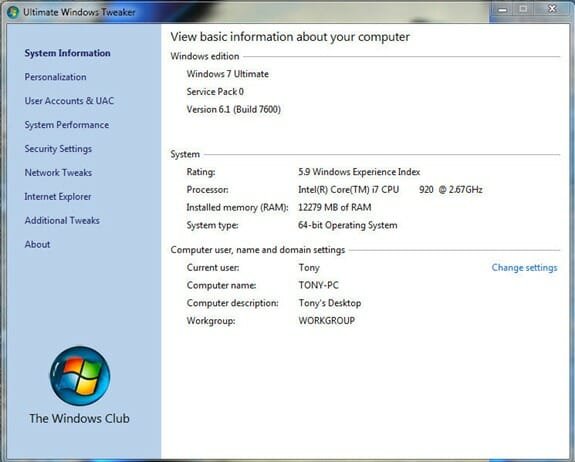Click the page heading about your computer
Viewport: 575px width, 462px height.
(290, 37)
